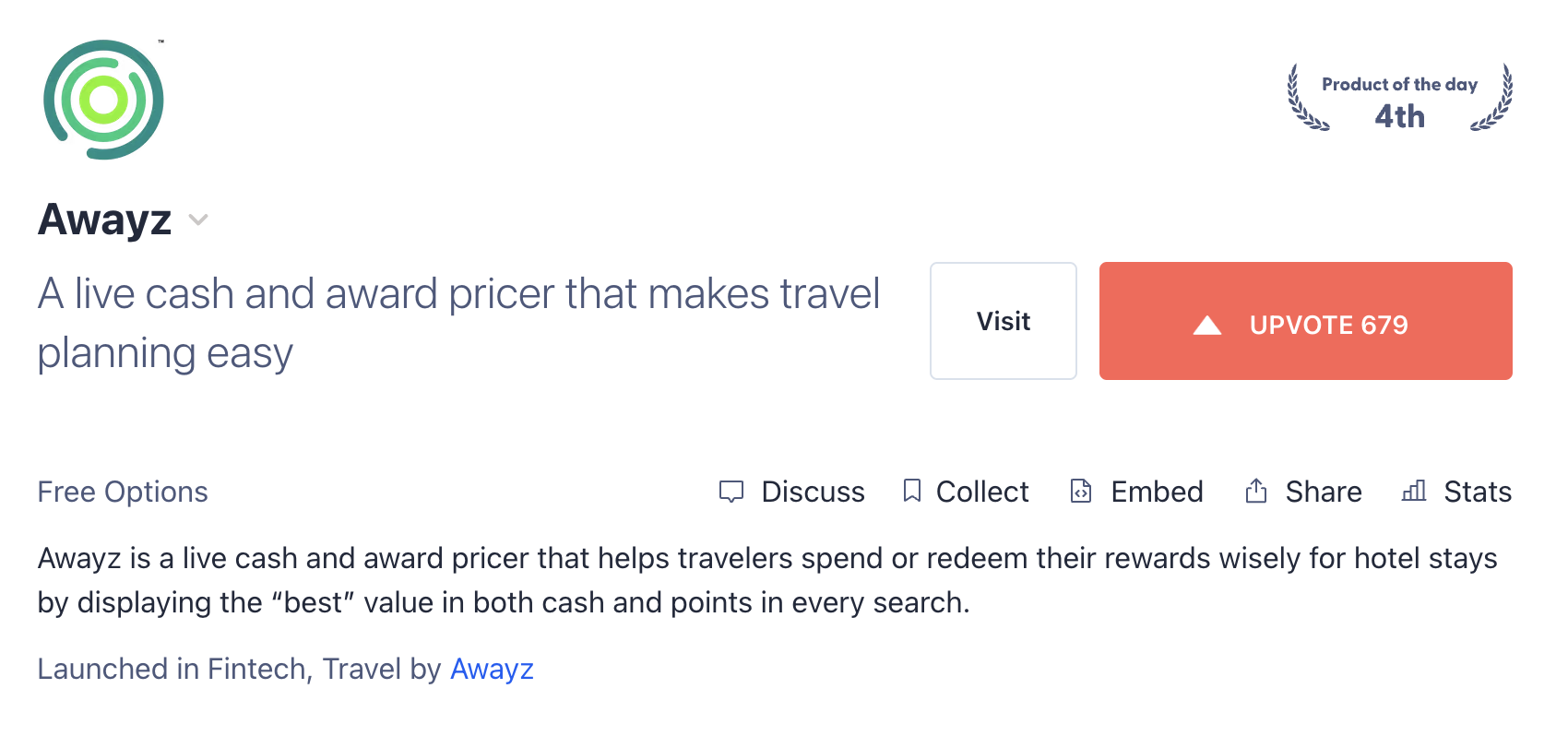Select the Share text label
1568x736 pixels.
[x=1323, y=492]
